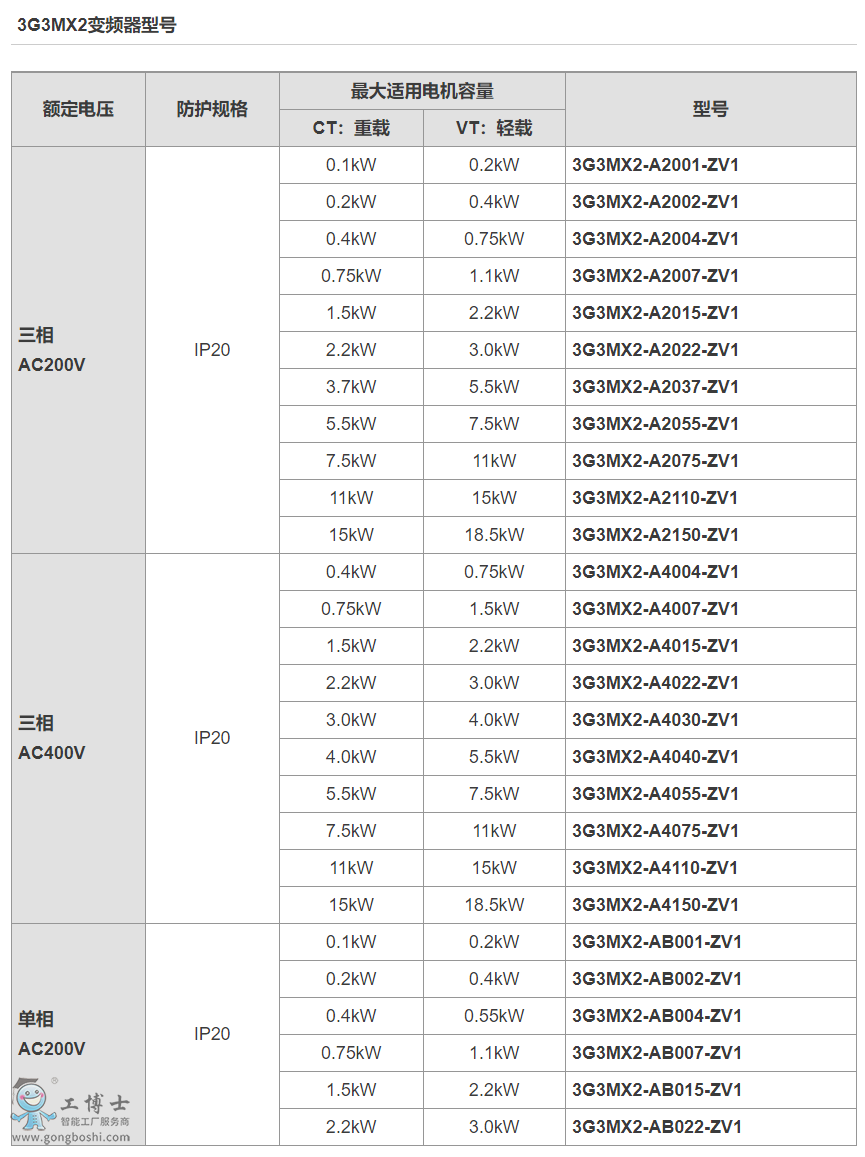This screenshot has height=1157, width=865.
Task: Click model 3G3MX2-AB022-ZV1
Action: tap(656, 1127)
